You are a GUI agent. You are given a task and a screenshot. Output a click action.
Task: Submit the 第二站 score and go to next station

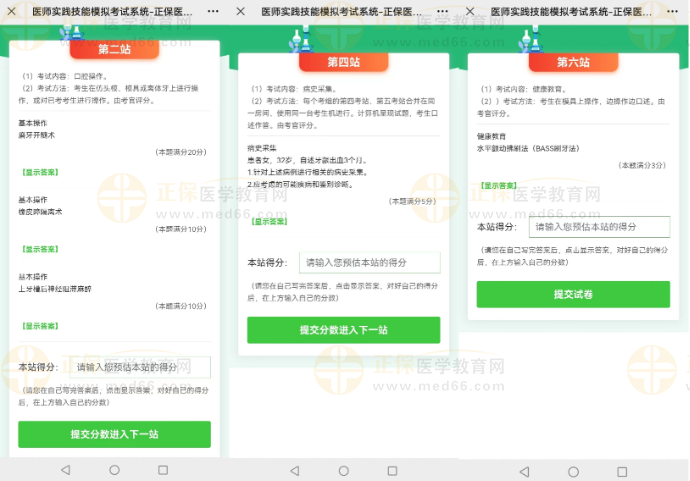[x=114, y=434]
